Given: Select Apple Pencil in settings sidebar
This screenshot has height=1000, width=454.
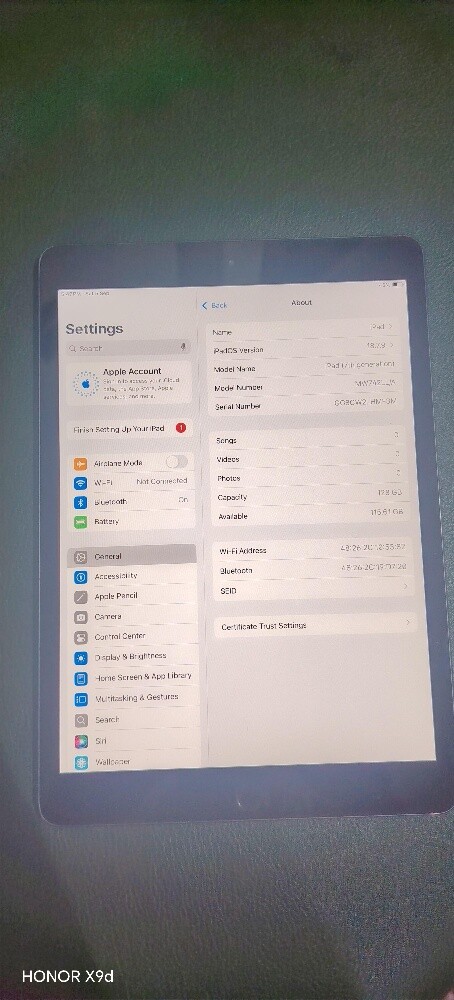Looking at the screenshot, I should (x=132, y=596).
